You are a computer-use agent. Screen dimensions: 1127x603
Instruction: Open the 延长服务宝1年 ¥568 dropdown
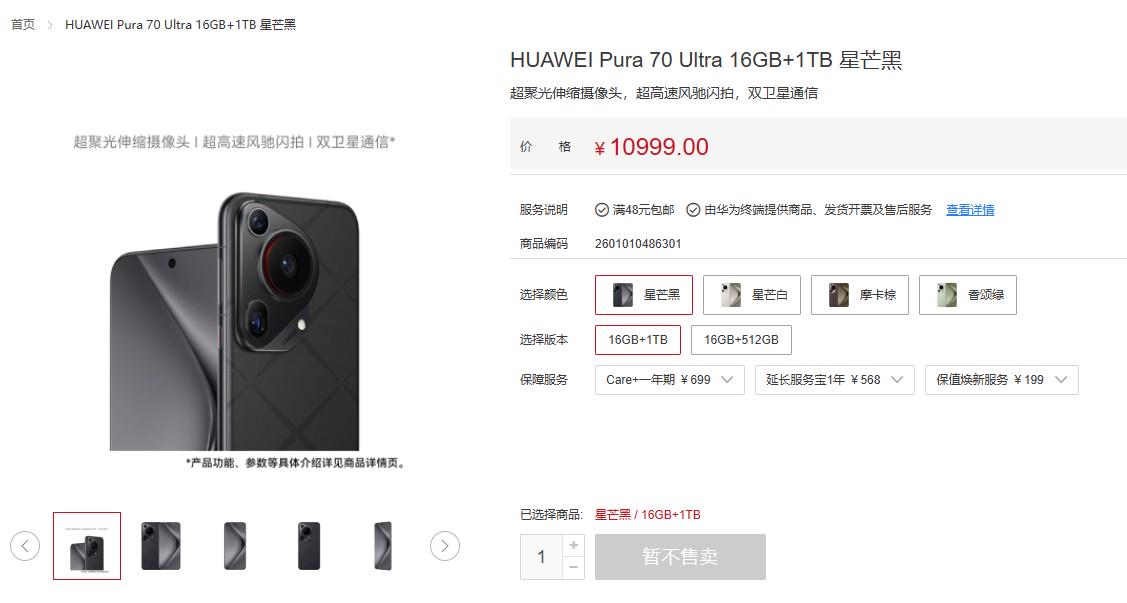(834, 380)
